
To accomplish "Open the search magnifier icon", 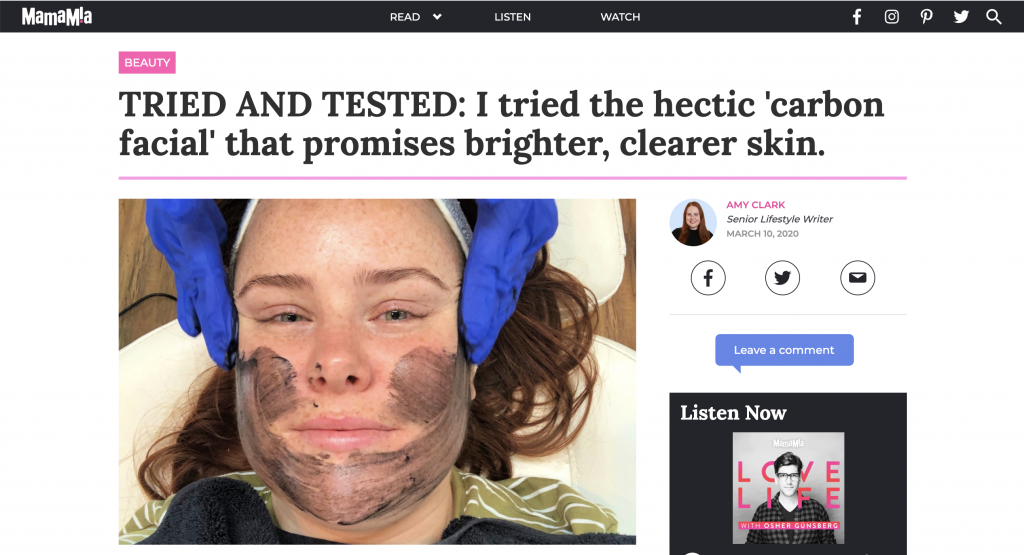I will [x=993, y=17].
